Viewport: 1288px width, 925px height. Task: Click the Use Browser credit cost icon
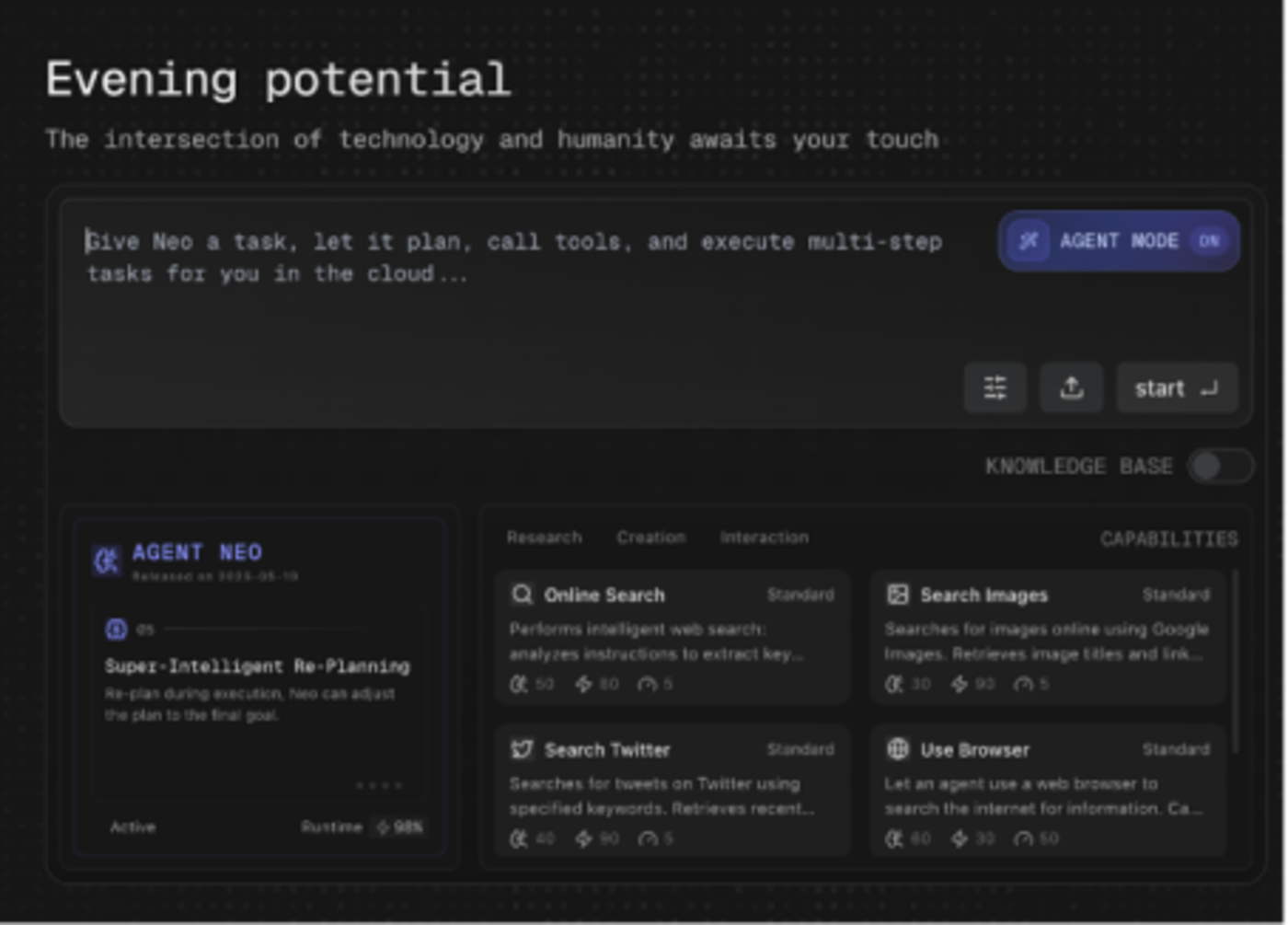[894, 838]
